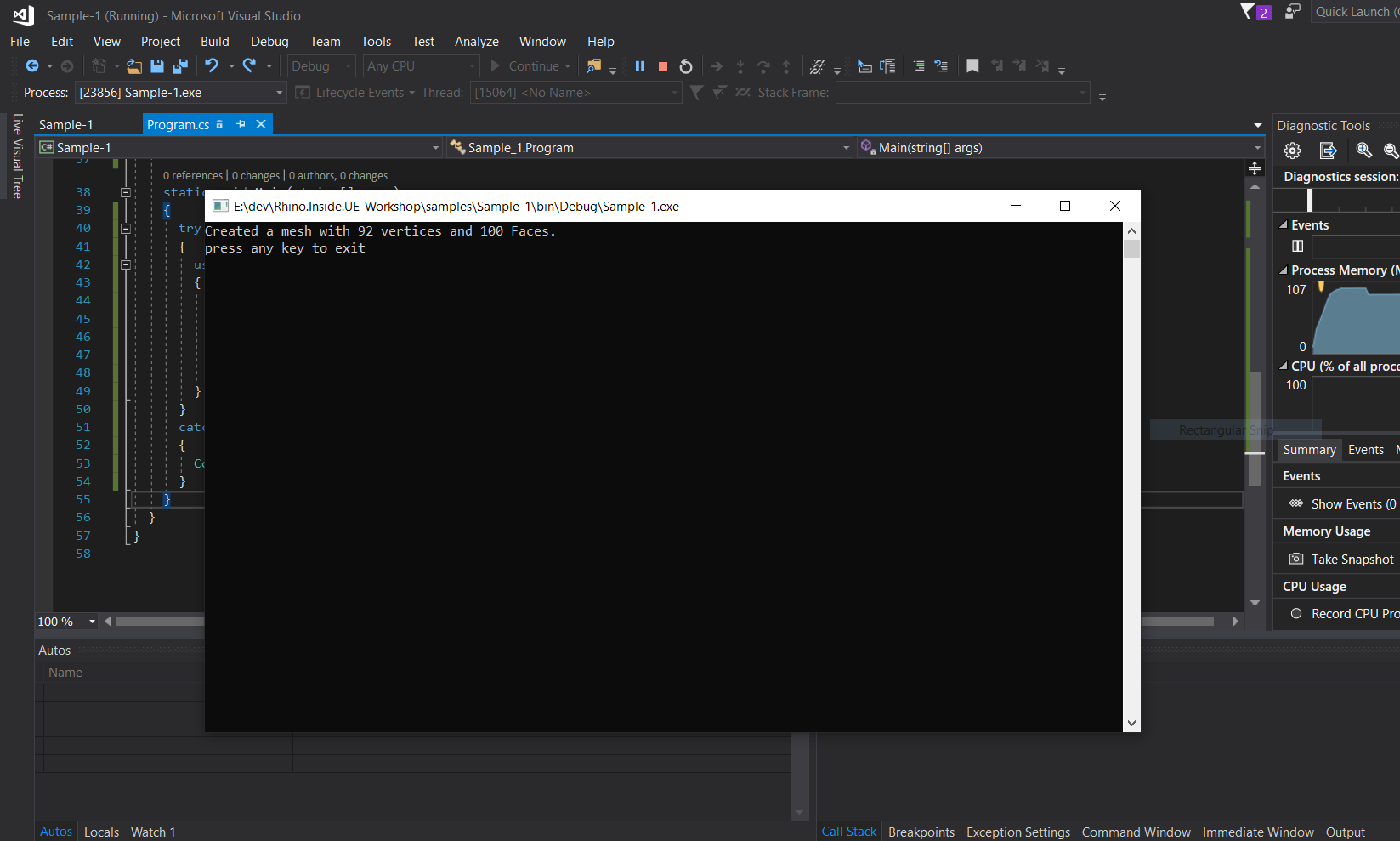Screen dimensions: 1400x841
Task: Click in the Quick Launch search field
Action: pyautogui.click(x=1355, y=11)
